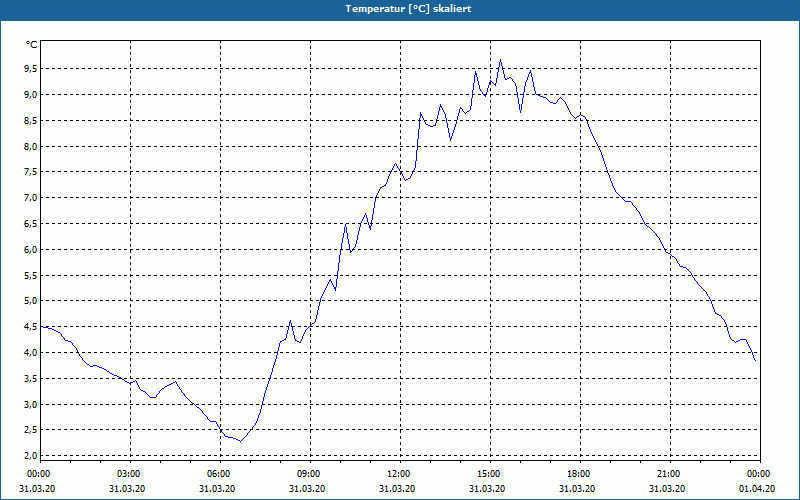The height and width of the screenshot is (500, 800).
Task: Choose the '31.03.20' date below 21:00
Action: 667,489
